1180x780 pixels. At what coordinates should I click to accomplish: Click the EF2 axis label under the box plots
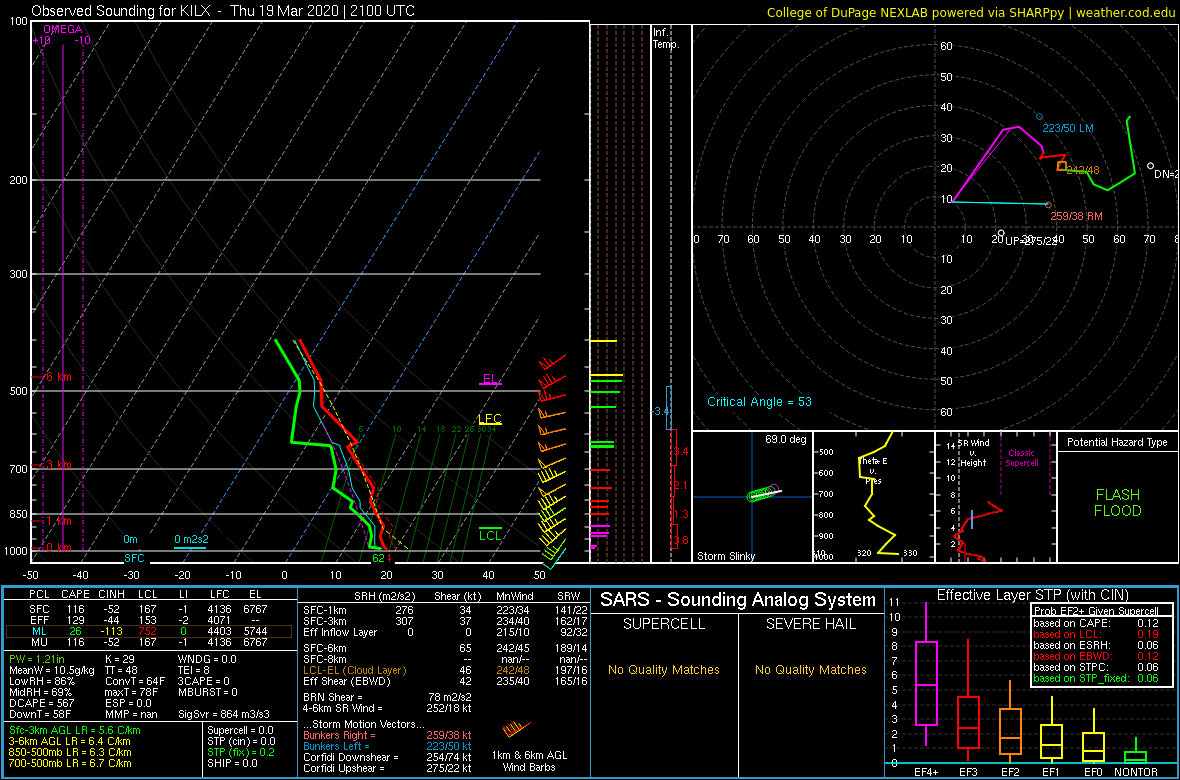1010,772
